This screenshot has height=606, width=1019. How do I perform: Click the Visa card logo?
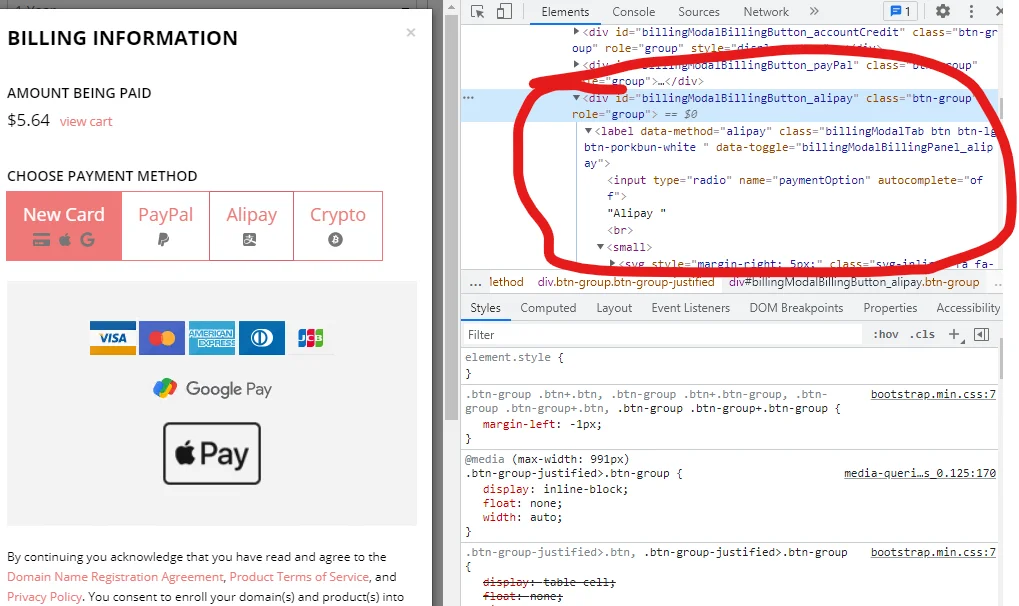(x=112, y=338)
